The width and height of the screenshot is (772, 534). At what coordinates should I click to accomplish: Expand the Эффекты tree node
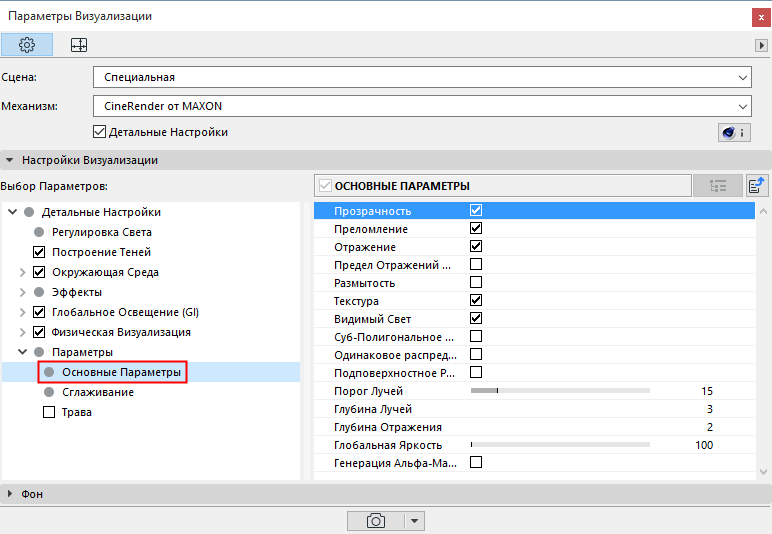click(22, 292)
